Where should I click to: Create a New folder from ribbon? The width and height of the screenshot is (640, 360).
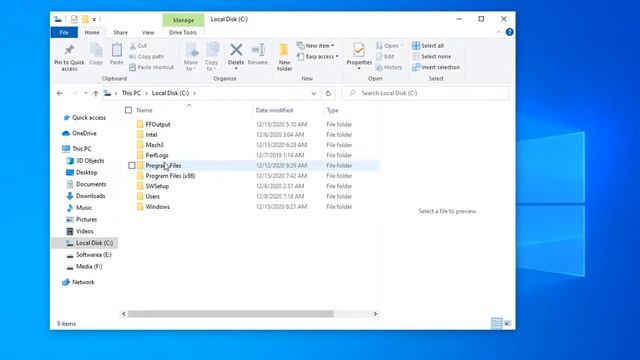click(284, 57)
